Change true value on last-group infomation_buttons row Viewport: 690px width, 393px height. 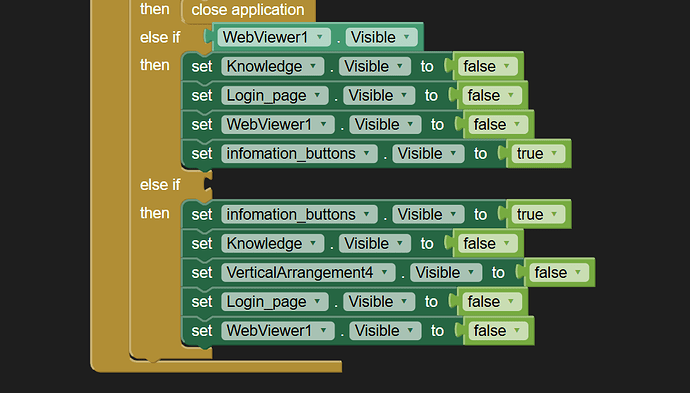pos(539,214)
